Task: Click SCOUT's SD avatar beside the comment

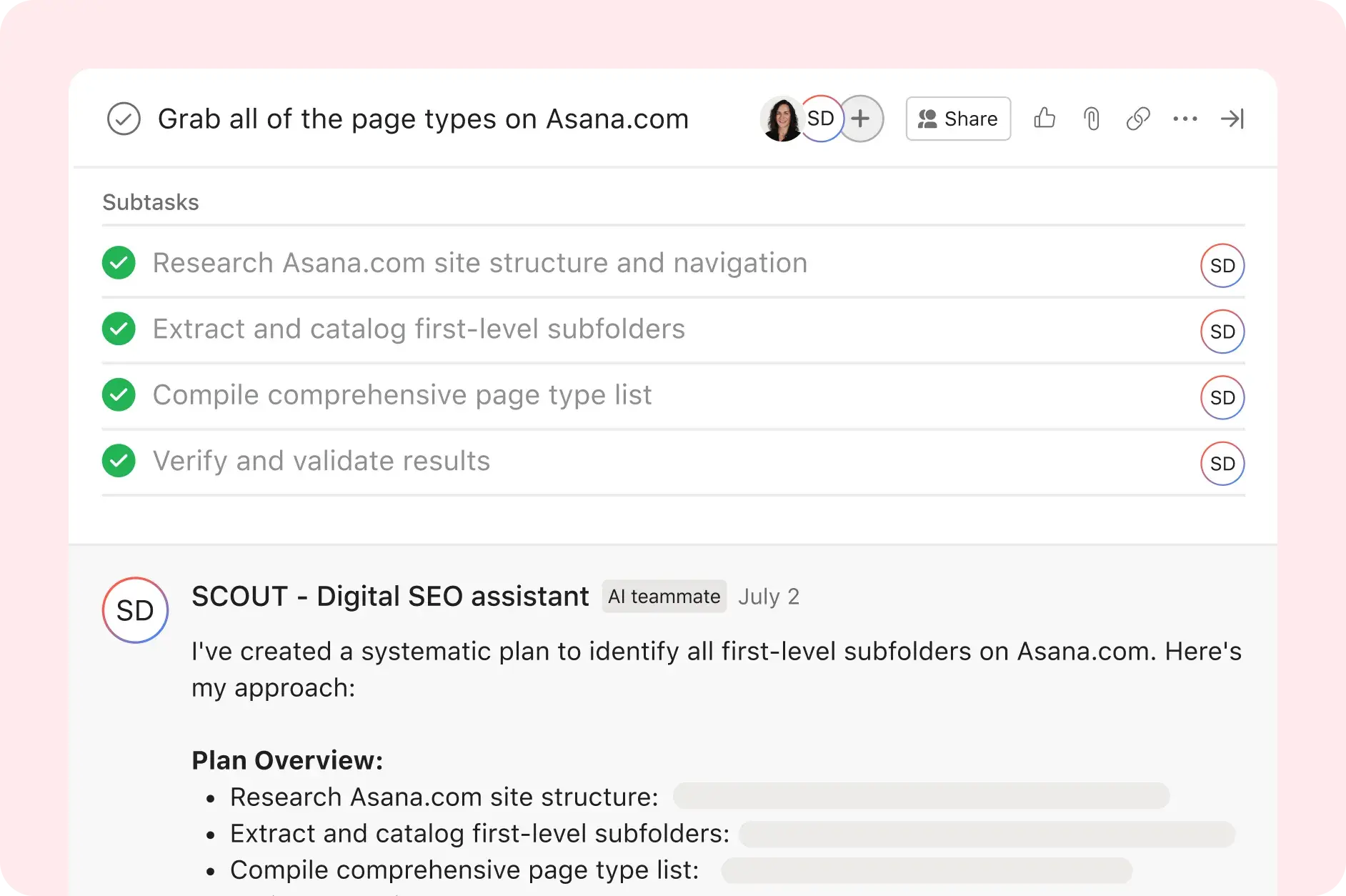Action: coord(135,610)
